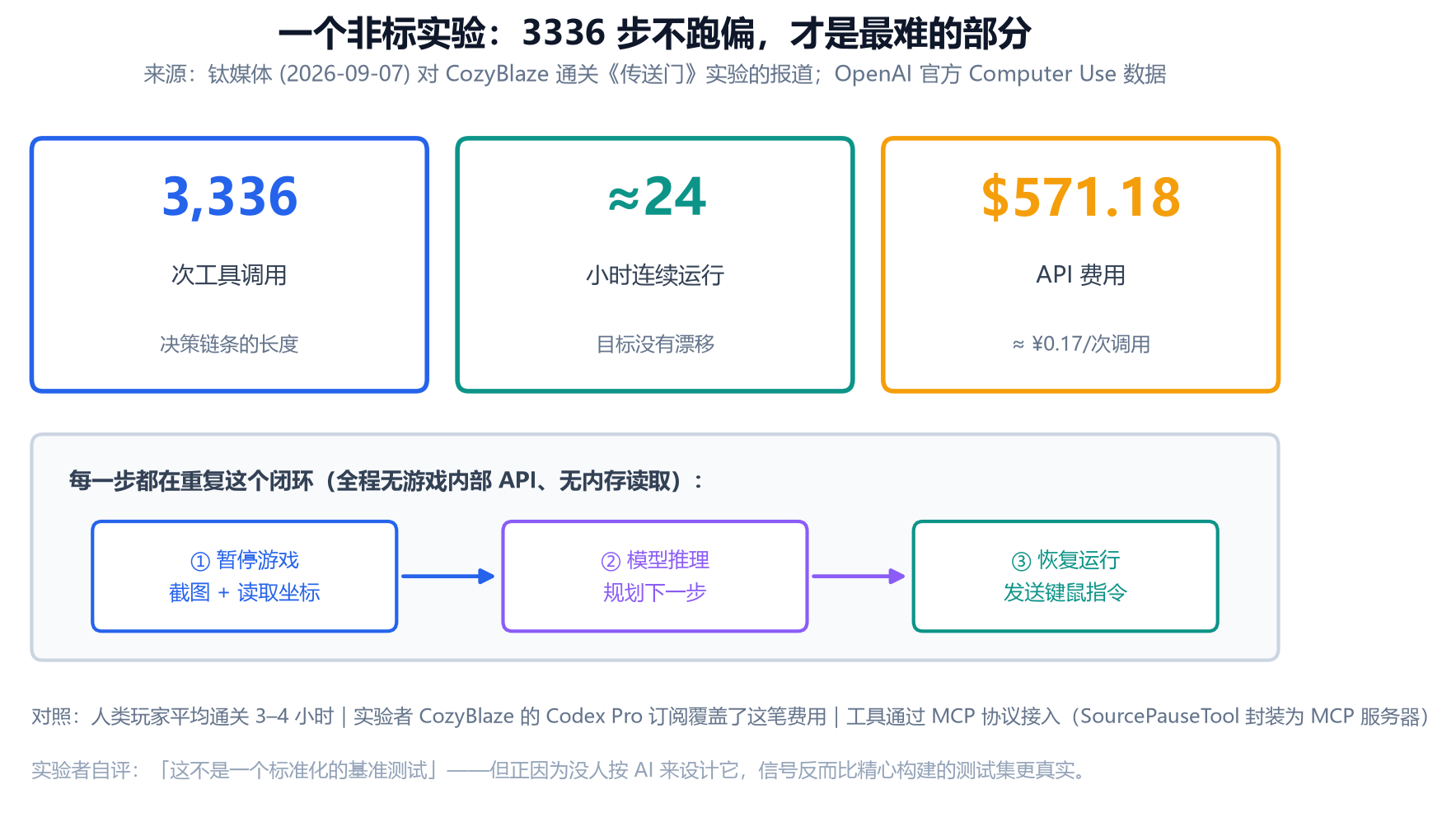
Task: Select the green 小时连续运行 card
Action: click(x=655, y=264)
